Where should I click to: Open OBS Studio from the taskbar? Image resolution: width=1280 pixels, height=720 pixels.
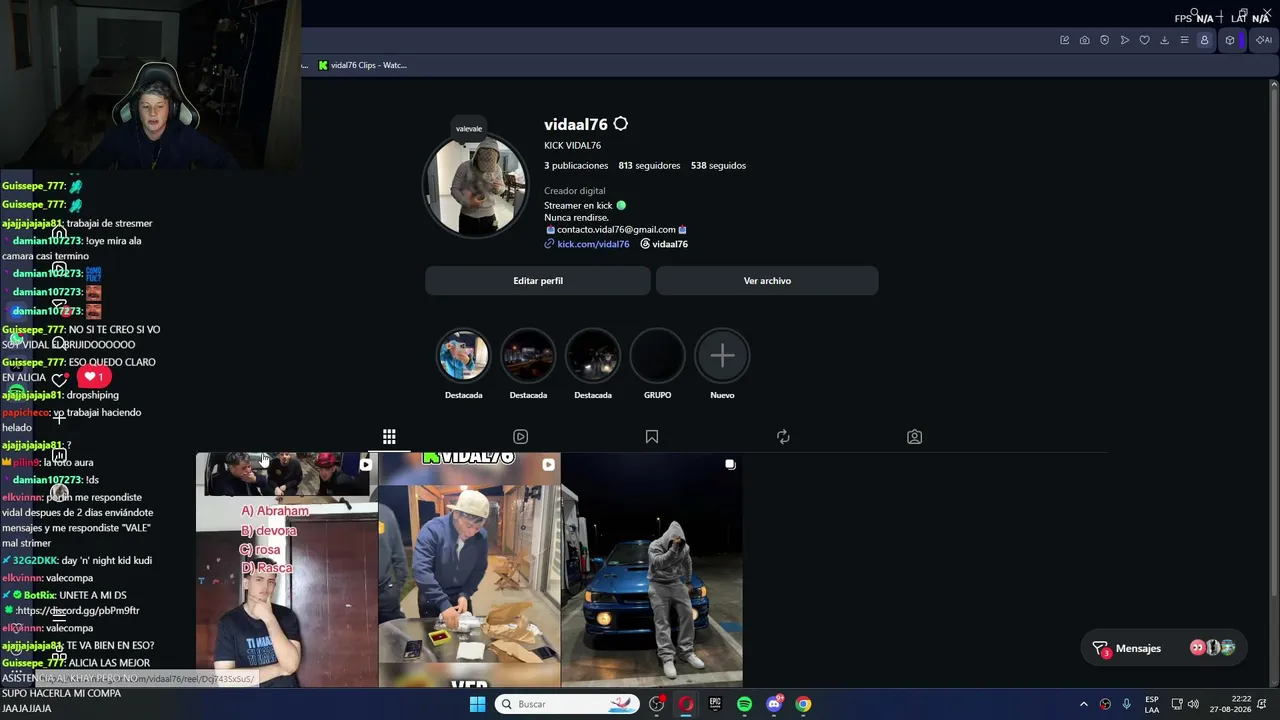coord(656,704)
